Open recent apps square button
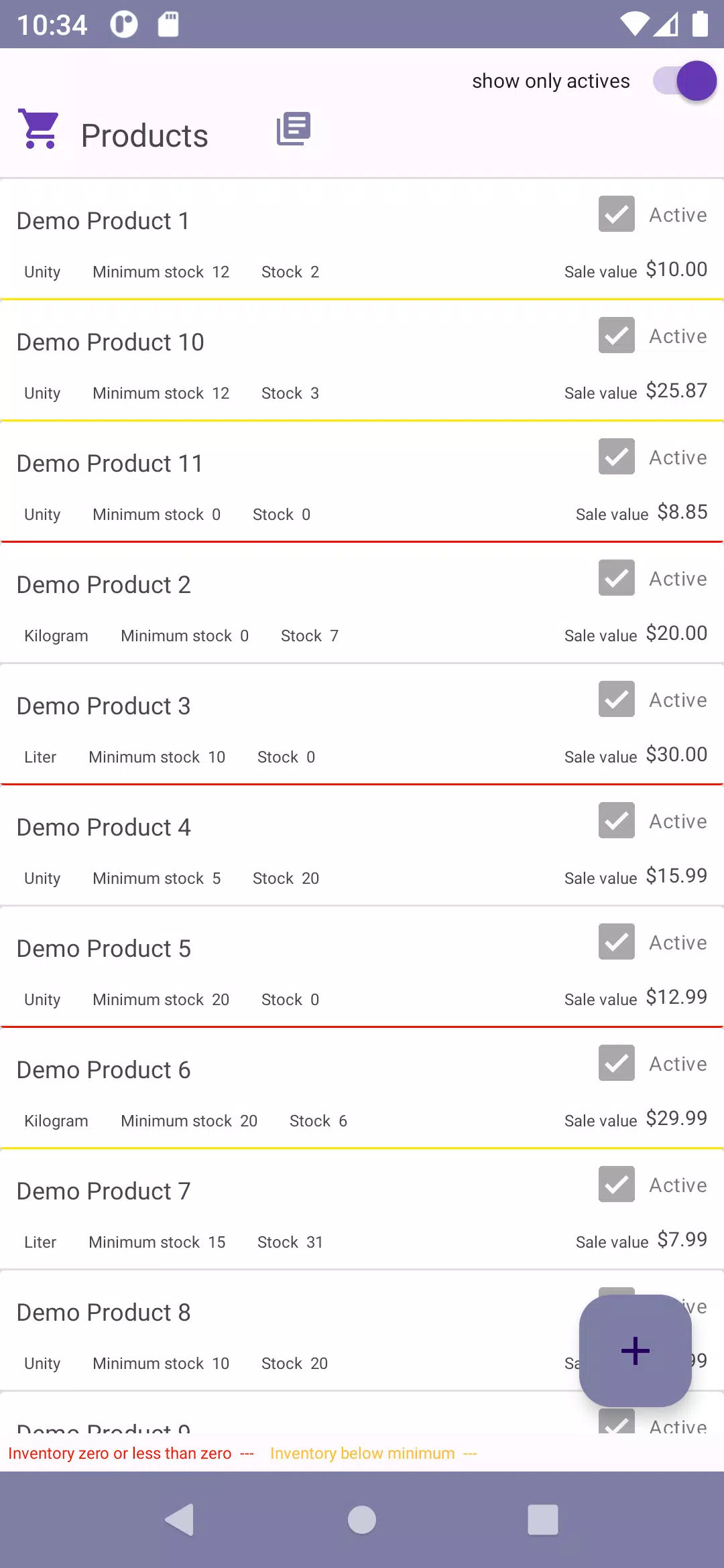Viewport: 724px width, 1568px height. coord(542,1519)
